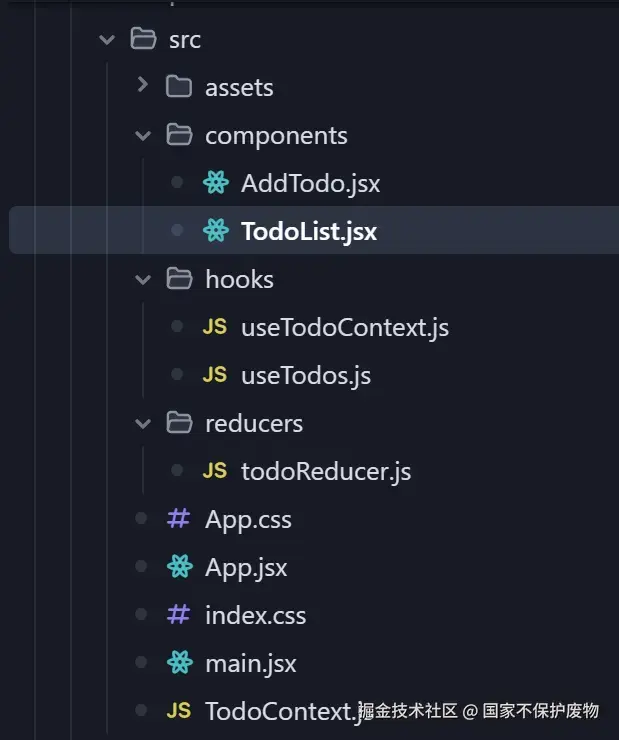Image resolution: width=619 pixels, height=740 pixels.
Task: Click the assets folder icon
Action: click(179, 87)
